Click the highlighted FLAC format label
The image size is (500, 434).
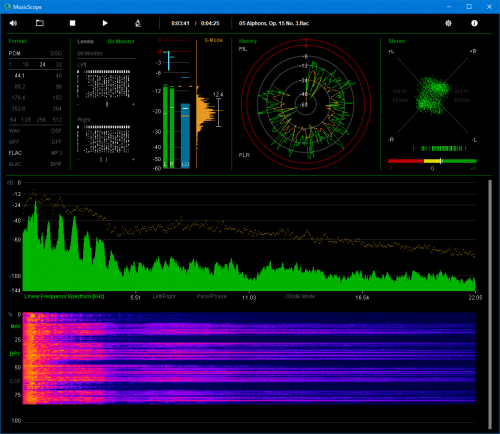pos(15,153)
